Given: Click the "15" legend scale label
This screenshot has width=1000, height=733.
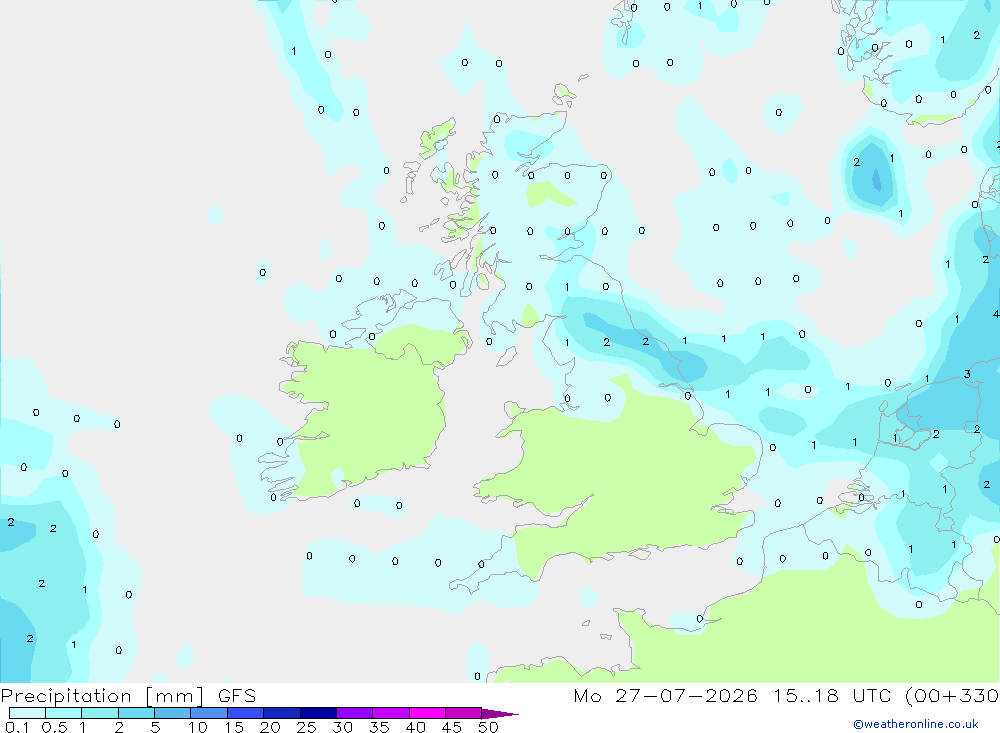Looking at the screenshot, I should tap(234, 727).
